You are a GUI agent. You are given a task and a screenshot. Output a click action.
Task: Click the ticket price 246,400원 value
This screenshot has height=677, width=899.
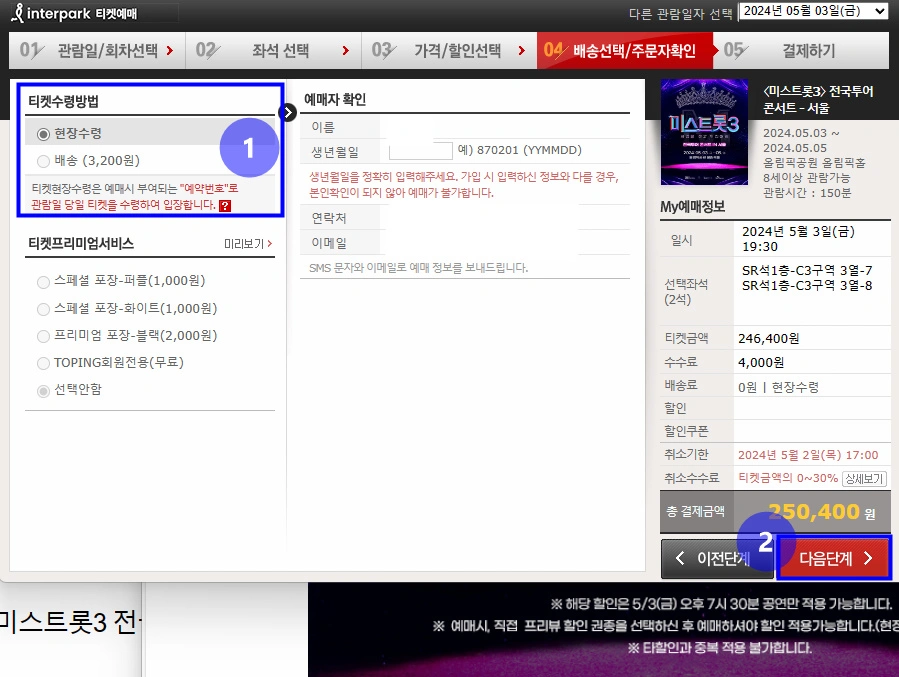pos(768,338)
